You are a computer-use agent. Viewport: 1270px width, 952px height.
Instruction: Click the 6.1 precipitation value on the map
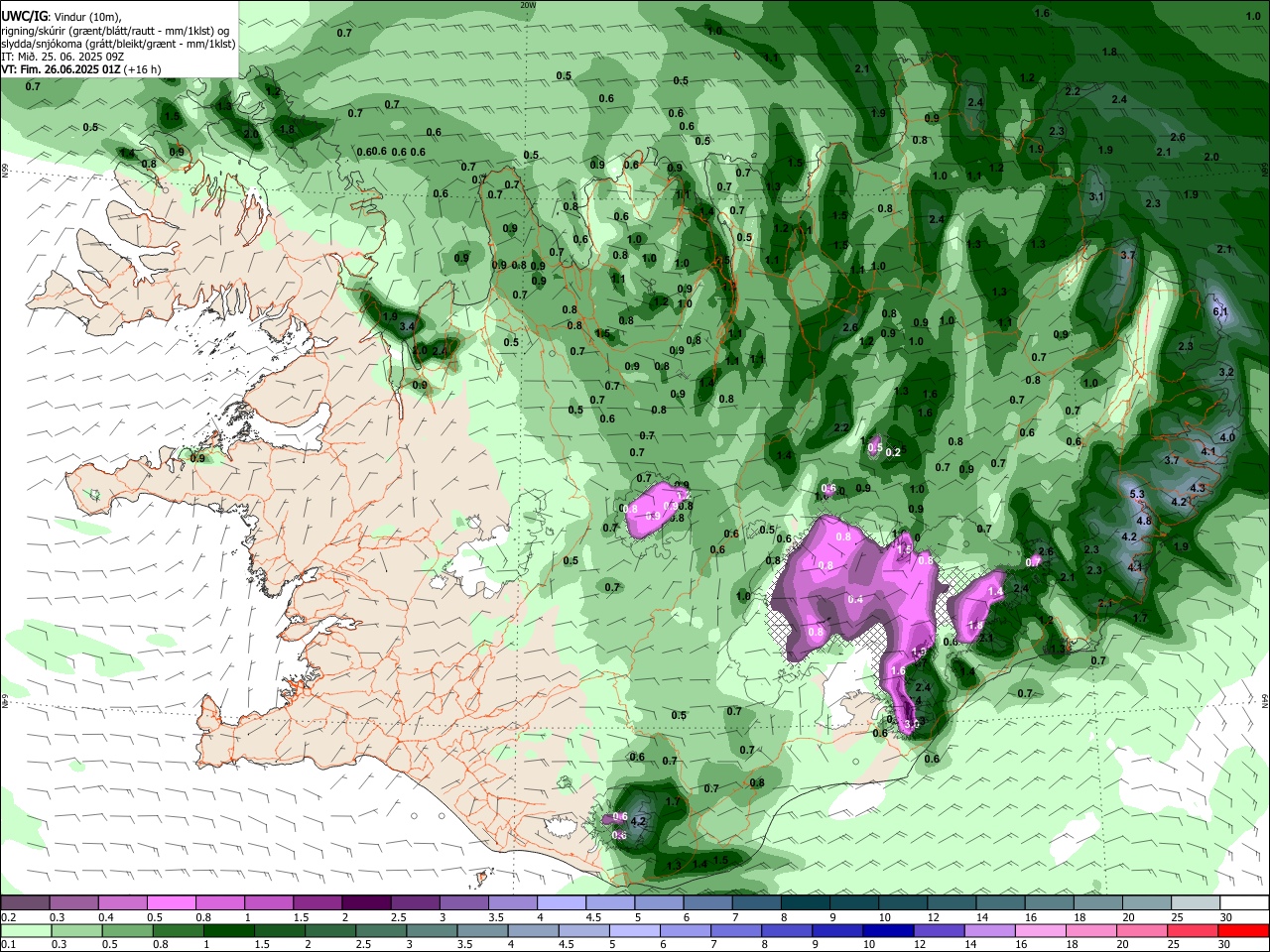pos(1220,312)
